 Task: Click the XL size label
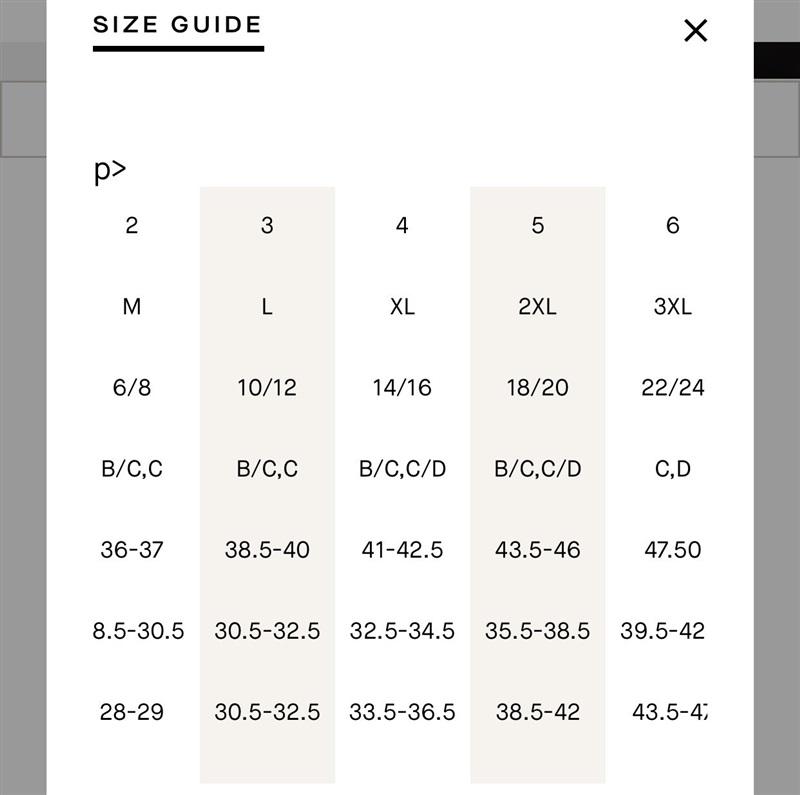[402, 307]
